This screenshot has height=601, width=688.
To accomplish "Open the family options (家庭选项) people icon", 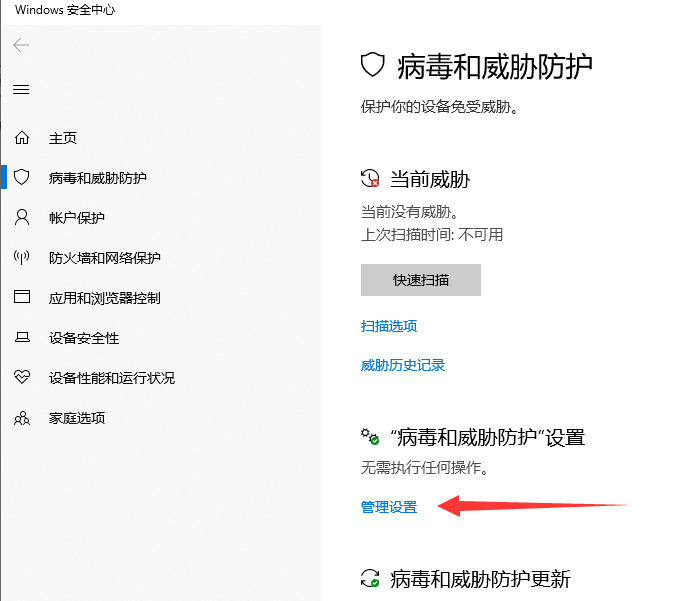I will [22, 418].
